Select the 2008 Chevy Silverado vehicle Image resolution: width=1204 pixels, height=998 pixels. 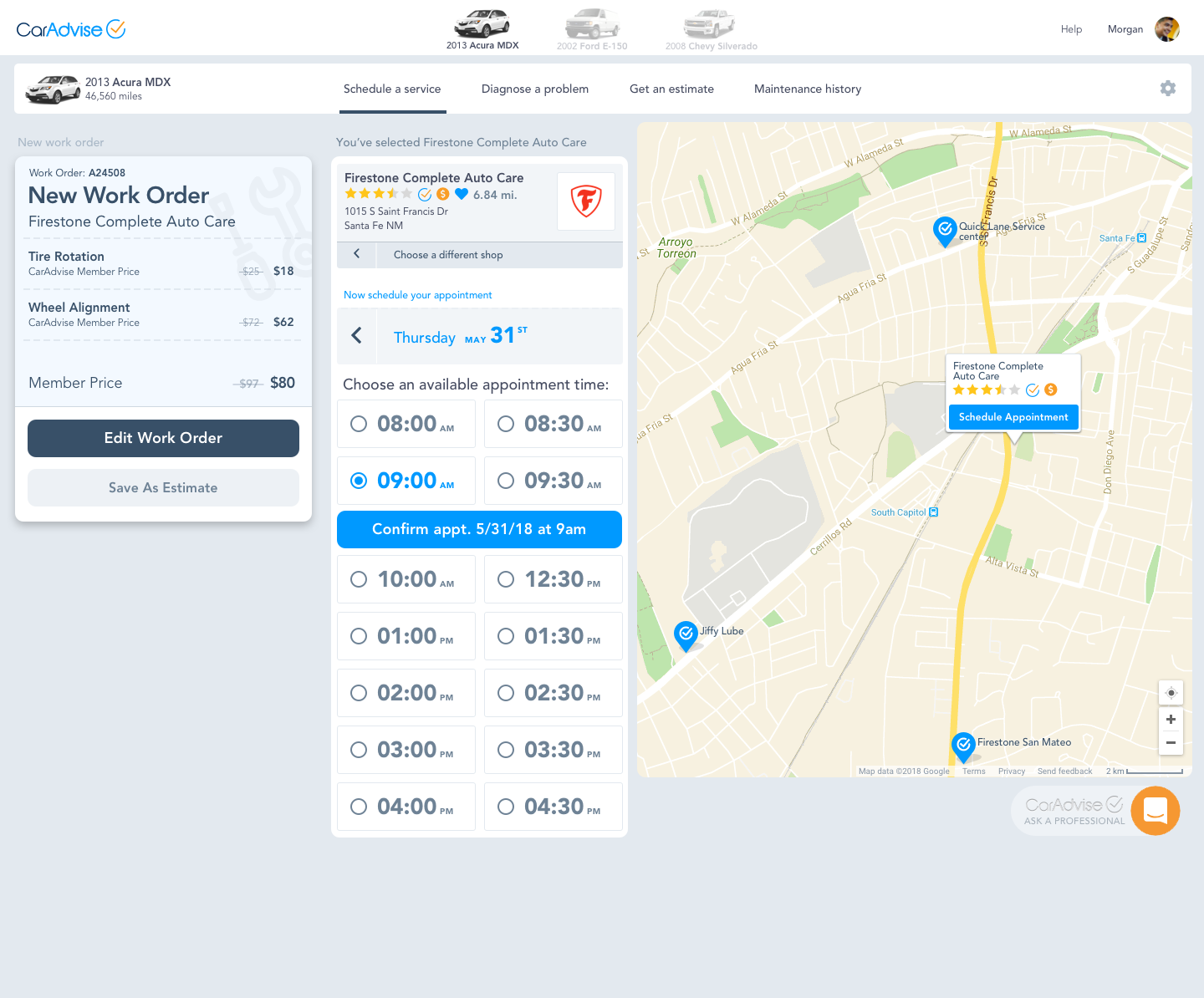pyautogui.click(x=711, y=29)
